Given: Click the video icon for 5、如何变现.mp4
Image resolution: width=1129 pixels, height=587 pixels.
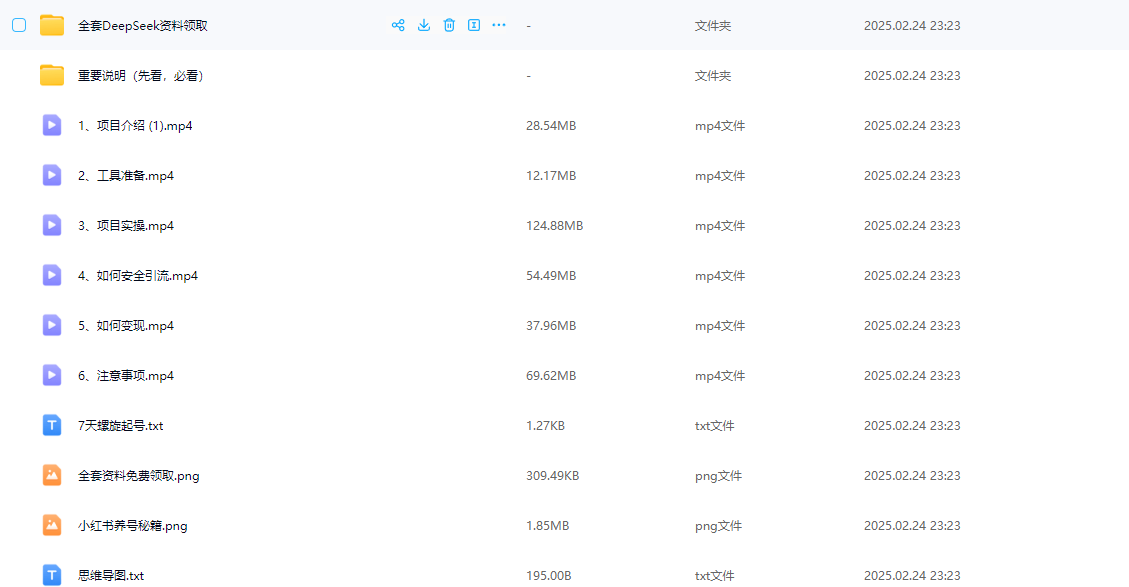Looking at the screenshot, I should [52, 326].
